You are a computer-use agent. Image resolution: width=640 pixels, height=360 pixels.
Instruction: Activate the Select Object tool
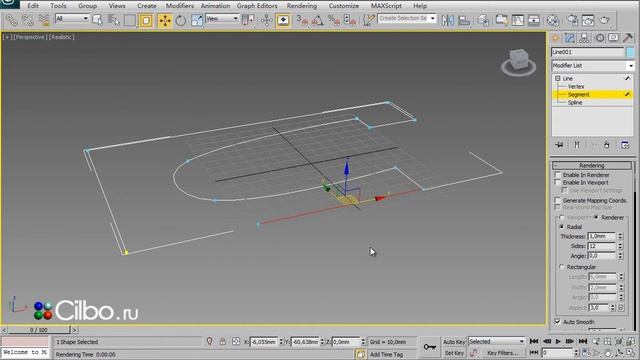pyautogui.click(x=98, y=20)
